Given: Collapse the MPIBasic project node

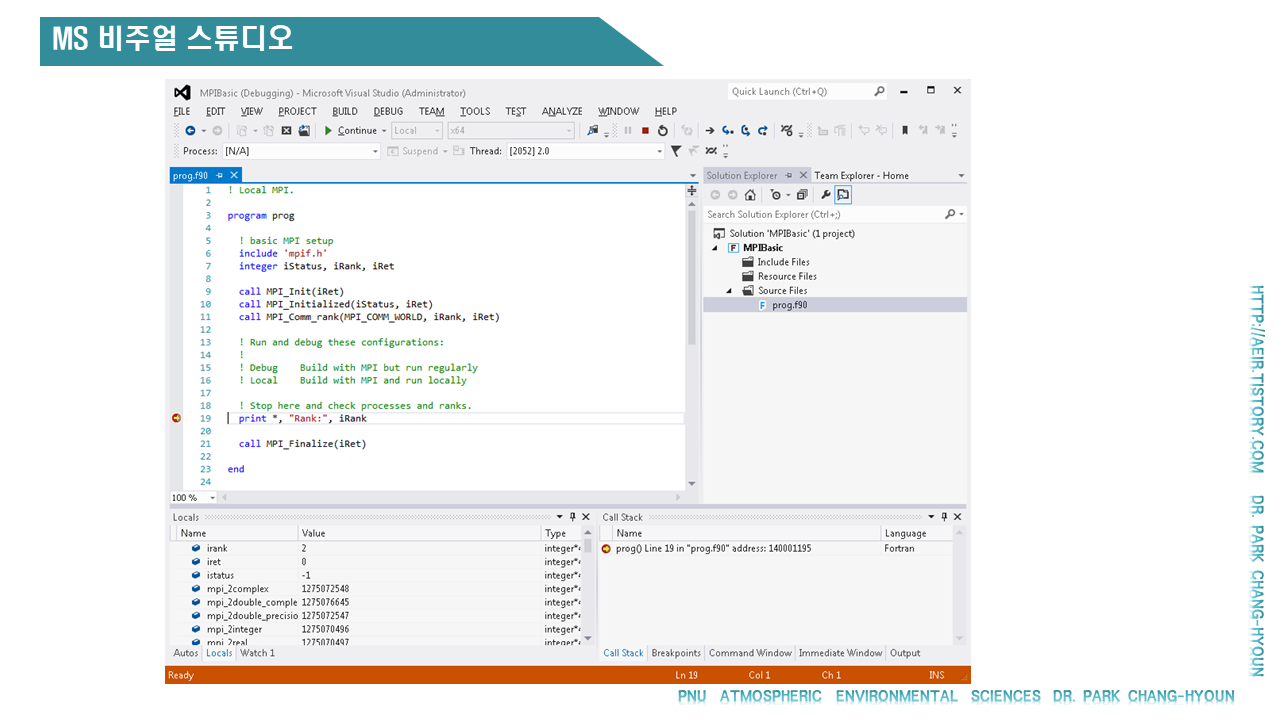Looking at the screenshot, I should click(x=715, y=248).
